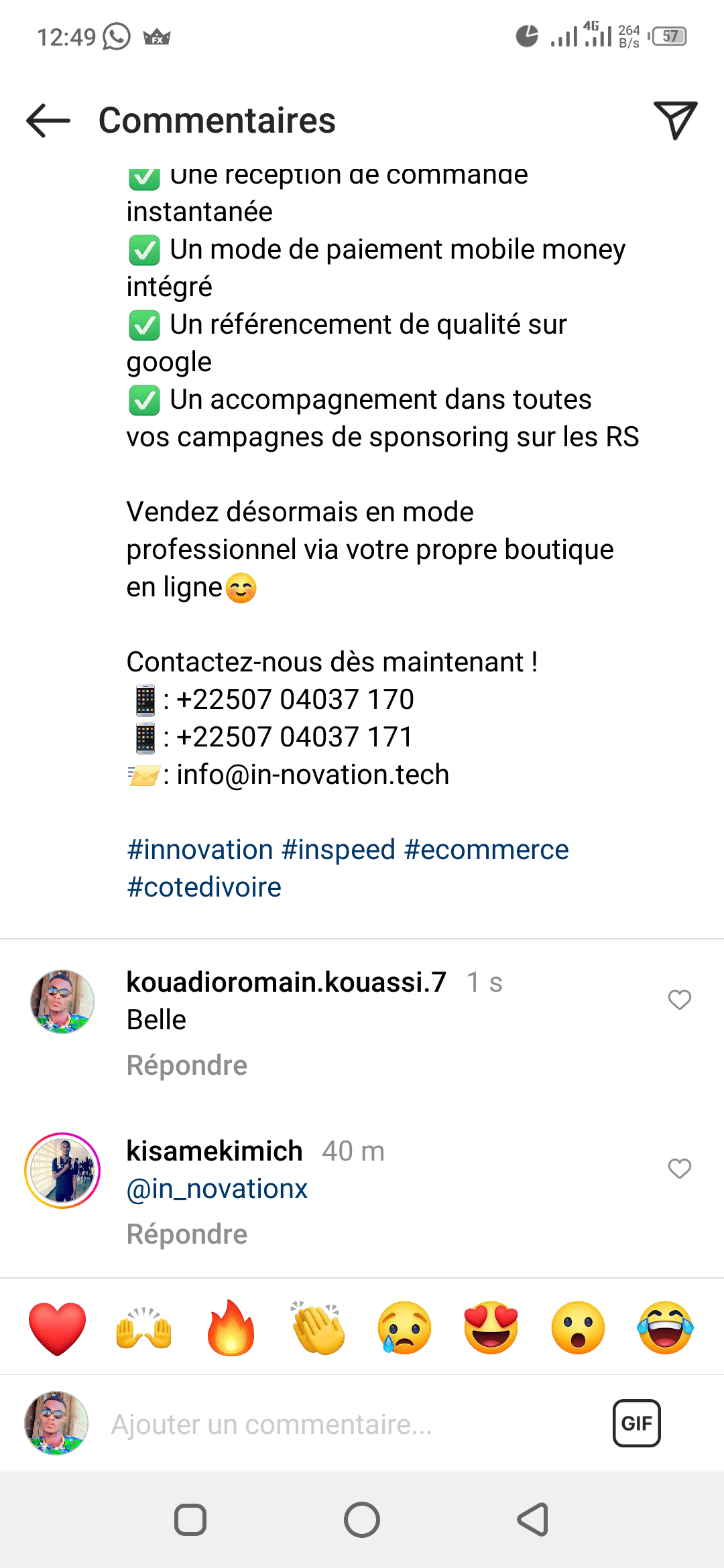Image resolution: width=724 pixels, height=1568 pixels.
Task: Insert the clapping hands emoji
Action: [x=318, y=1328]
